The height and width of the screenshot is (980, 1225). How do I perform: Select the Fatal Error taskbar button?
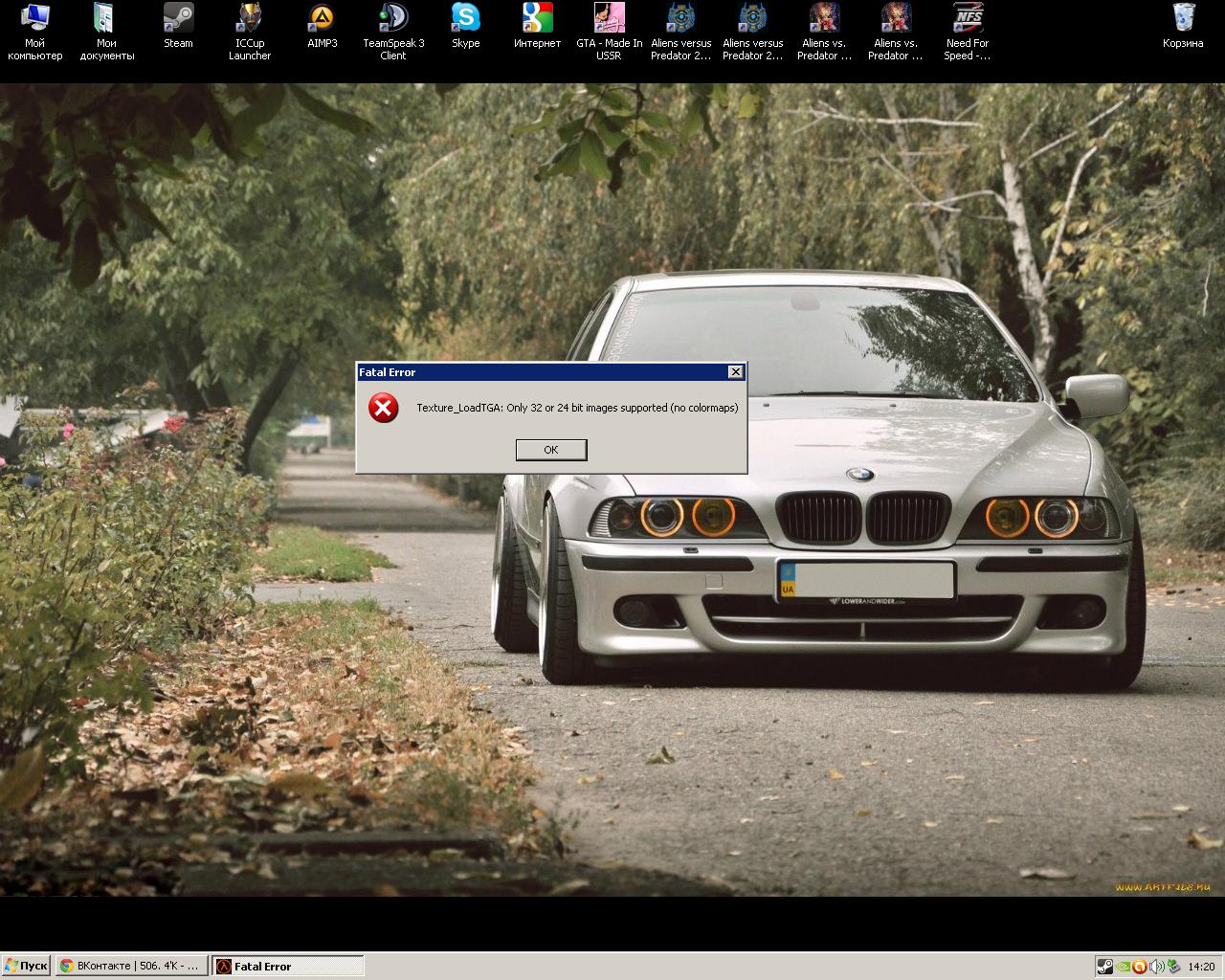[287, 966]
